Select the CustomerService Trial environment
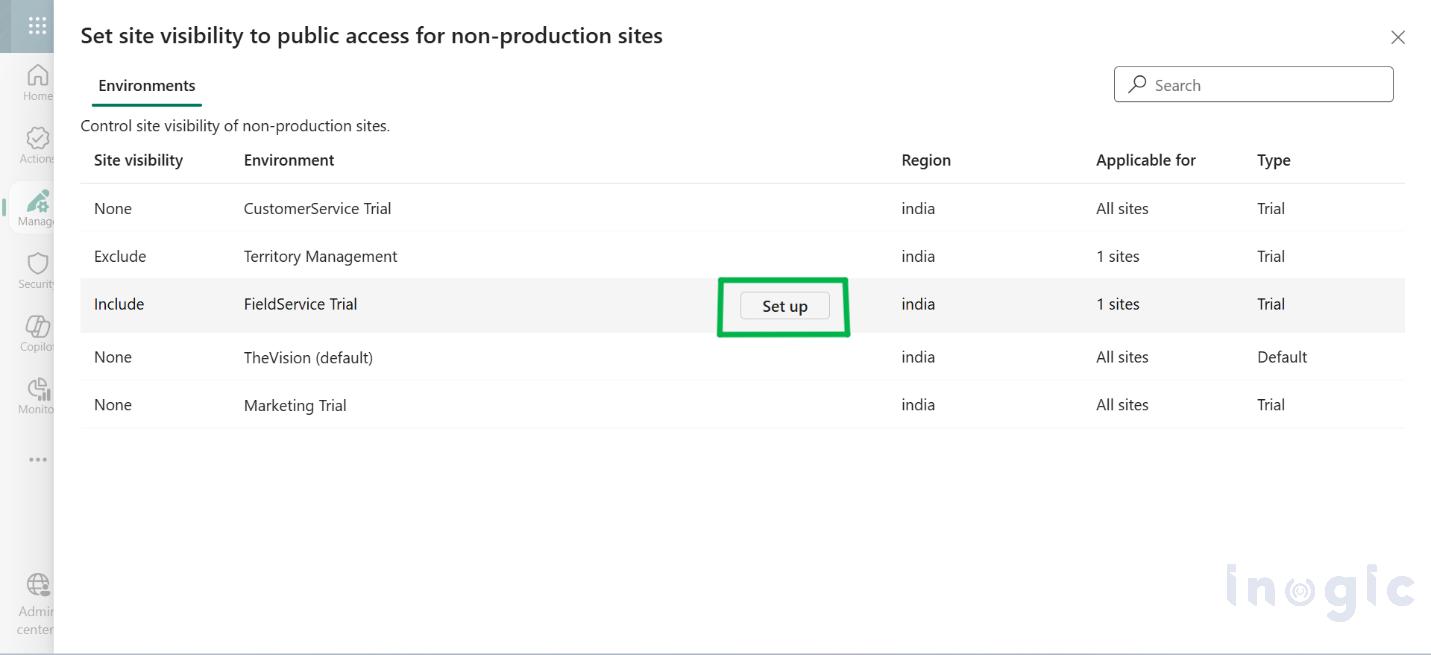This screenshot has width=1431, height=655. 317,208
